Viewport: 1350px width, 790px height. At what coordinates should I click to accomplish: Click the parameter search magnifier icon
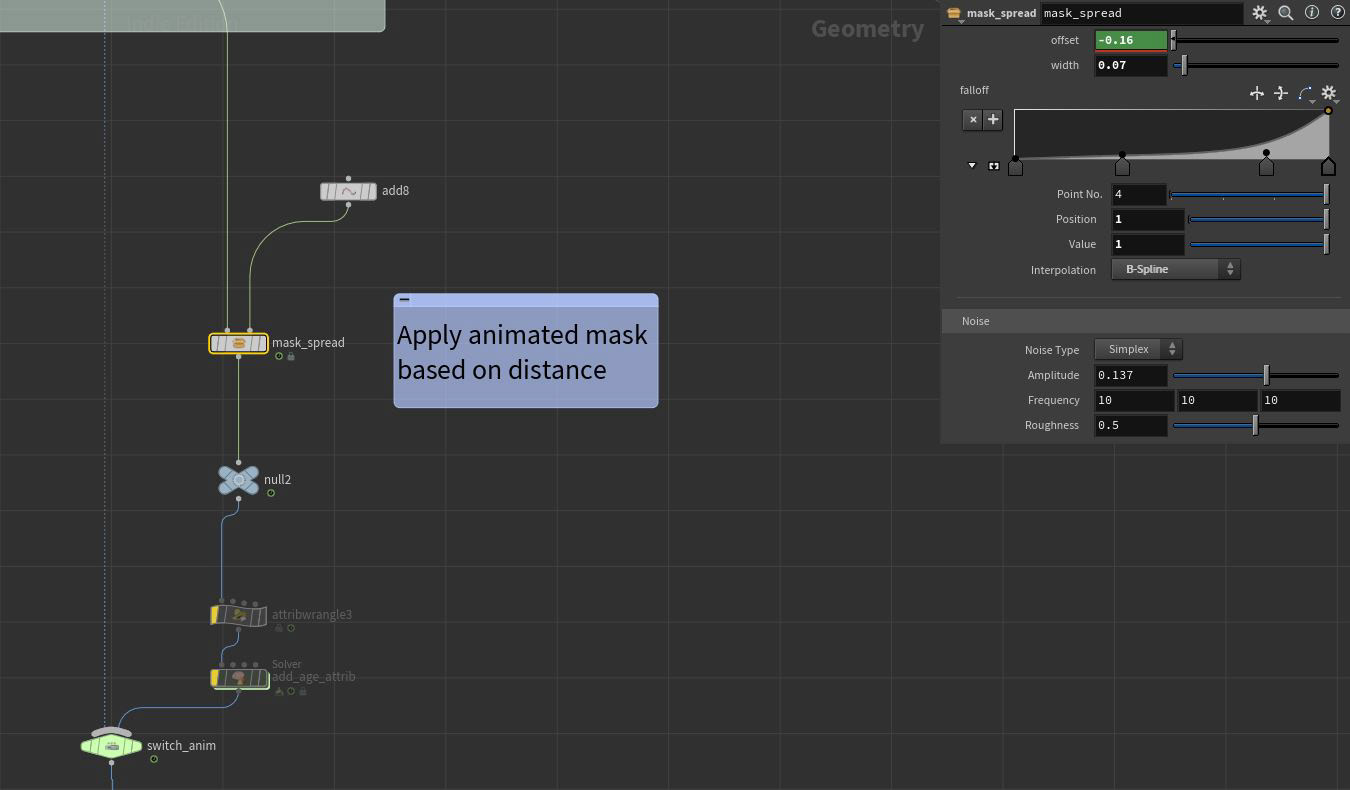(x=1286, y=13)
